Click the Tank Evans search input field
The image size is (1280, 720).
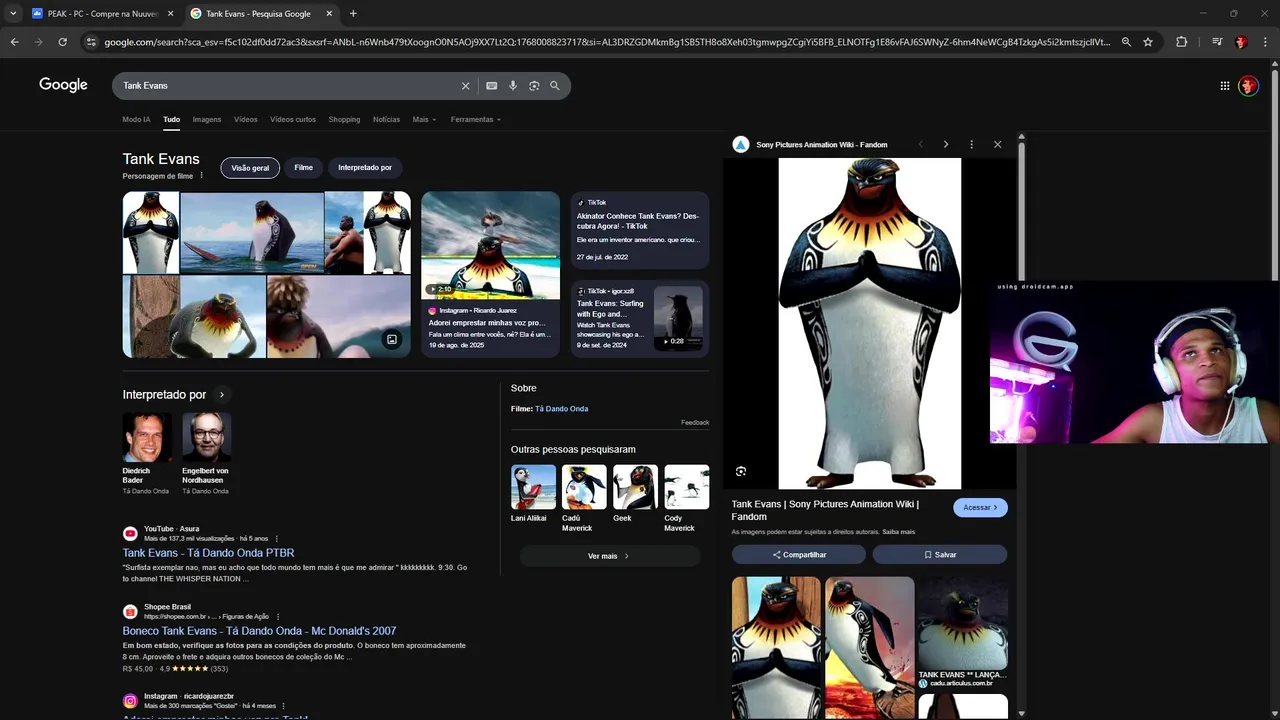pyautogui.click(x=285, y=86)
